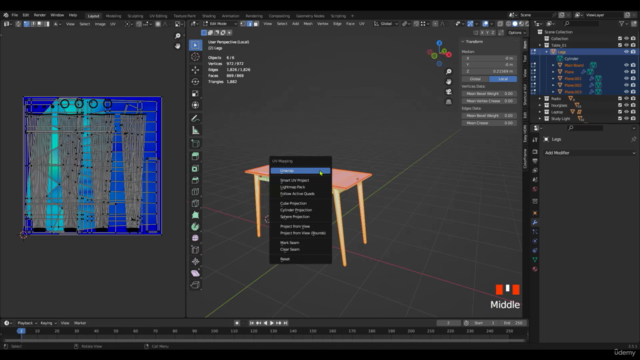Disable render camera for Collection row
Image resolution: width=640 pixels, height=360 pixels.
pos(633,38)
